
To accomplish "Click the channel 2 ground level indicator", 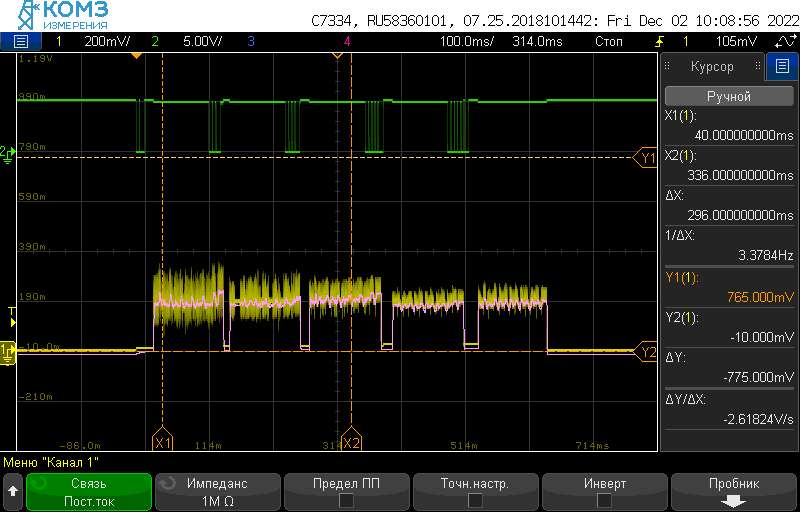I will click(x=8, y=153).
